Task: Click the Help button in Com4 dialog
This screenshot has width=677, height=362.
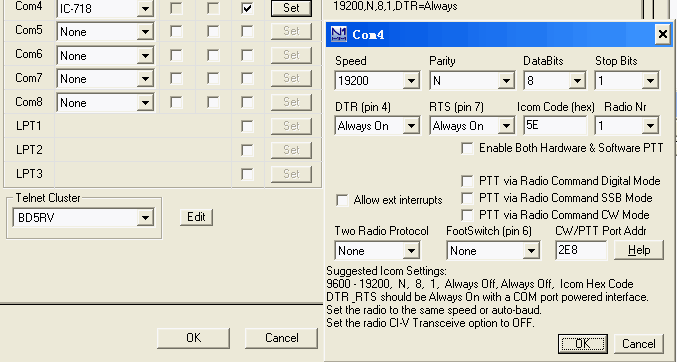Action: click(639, 250)
